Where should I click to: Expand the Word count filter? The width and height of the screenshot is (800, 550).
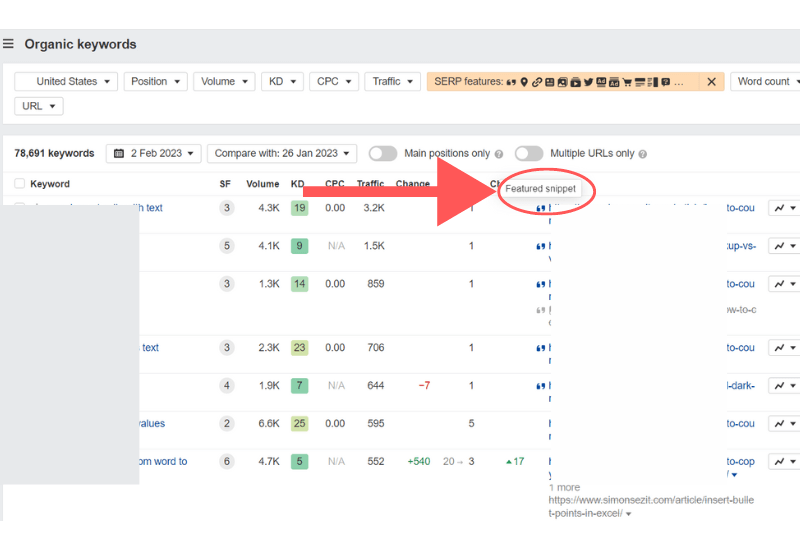click(x=766, y=82)
